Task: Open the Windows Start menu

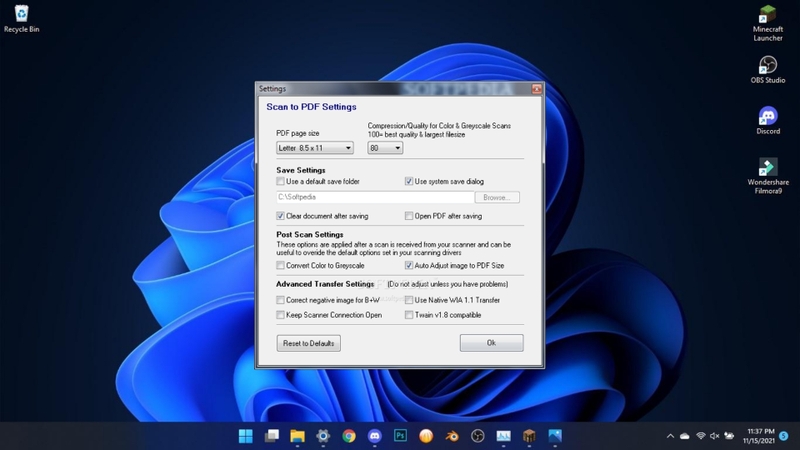Action: pyautogui.click(x=245, y=436)
